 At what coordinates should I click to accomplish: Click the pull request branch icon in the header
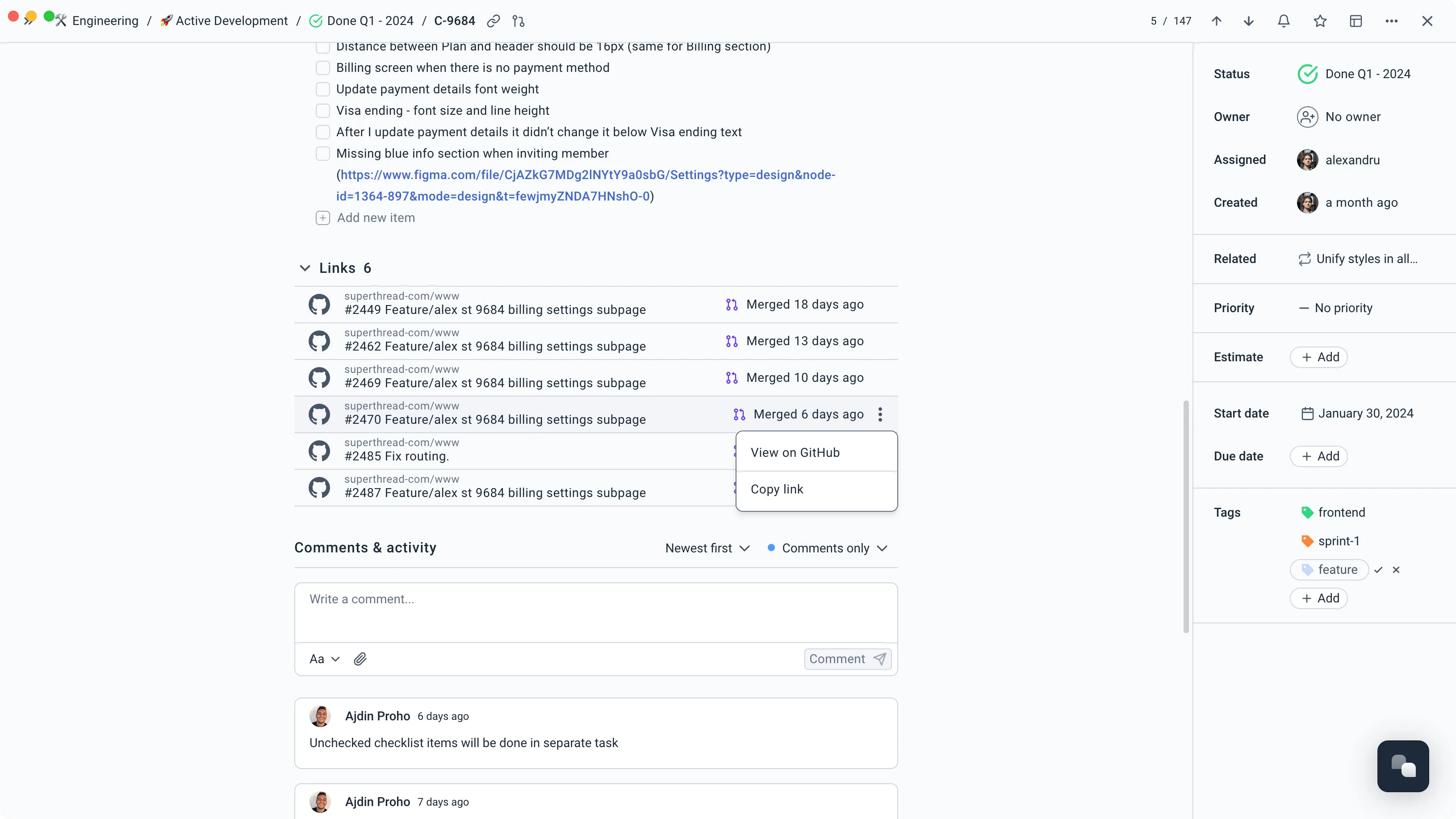(518, 21)
